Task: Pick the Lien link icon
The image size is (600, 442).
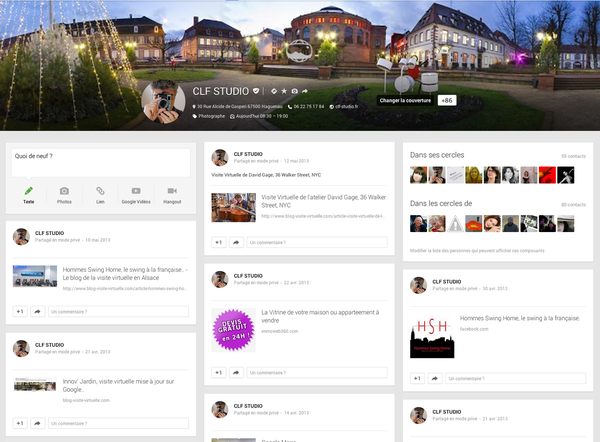Action: pyautogui.click(x=100, y=191)
